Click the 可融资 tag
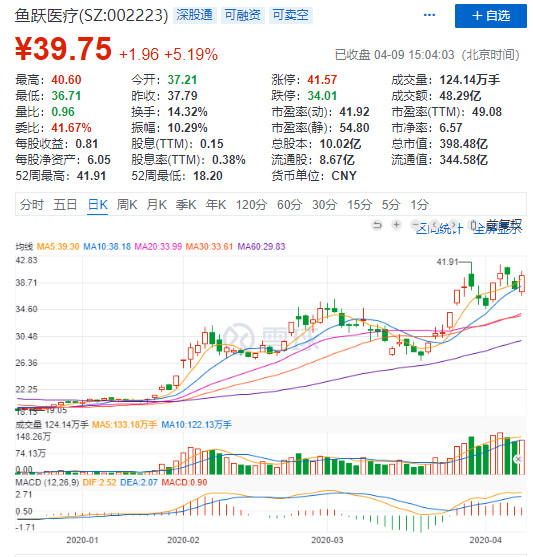 (243, 15)
